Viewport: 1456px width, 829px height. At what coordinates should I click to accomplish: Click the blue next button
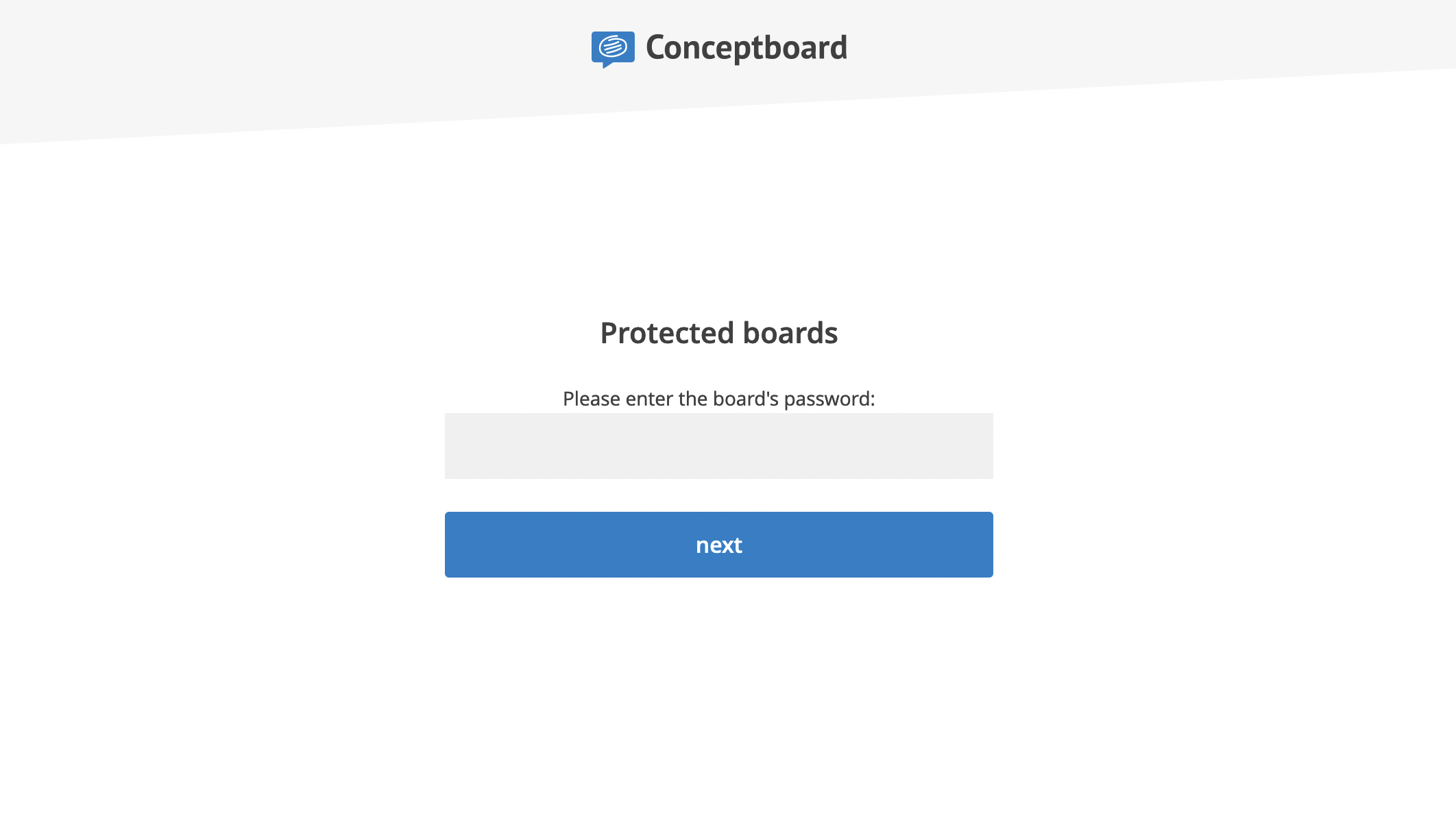click(x=718, y=545)
